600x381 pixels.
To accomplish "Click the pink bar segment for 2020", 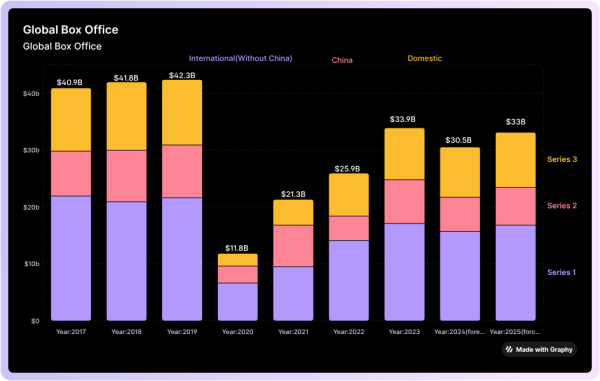I will tap(238, 275).
